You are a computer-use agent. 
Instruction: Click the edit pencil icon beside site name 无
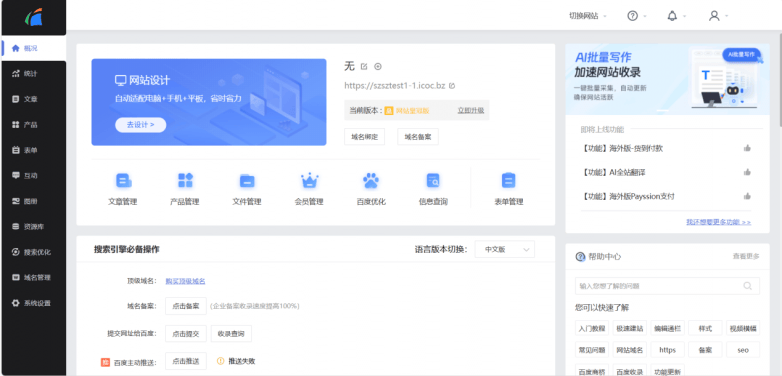pos(364,67)
